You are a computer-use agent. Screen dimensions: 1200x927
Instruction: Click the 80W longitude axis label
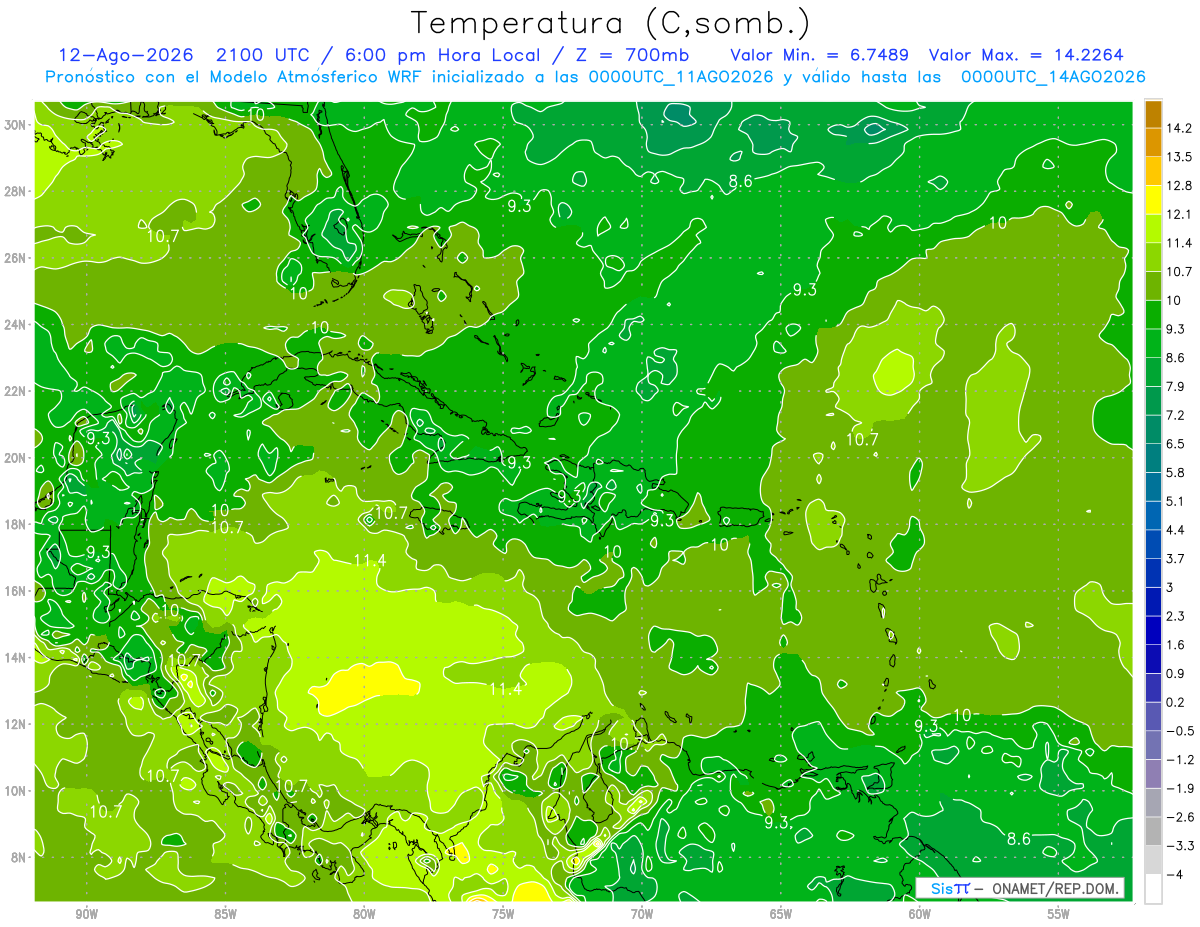(x=364, y=914)
